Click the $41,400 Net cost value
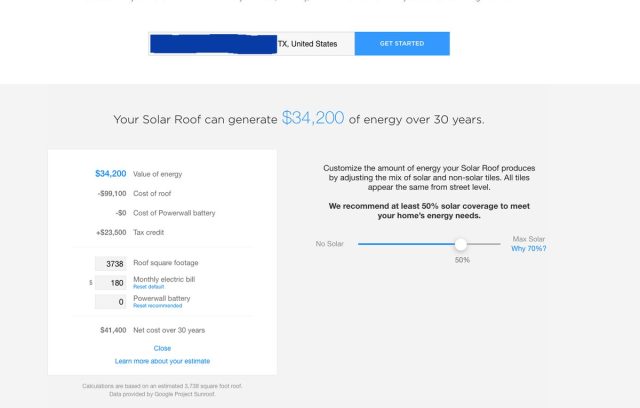Screen dimensions: 640x408 [x=113, y=330]
